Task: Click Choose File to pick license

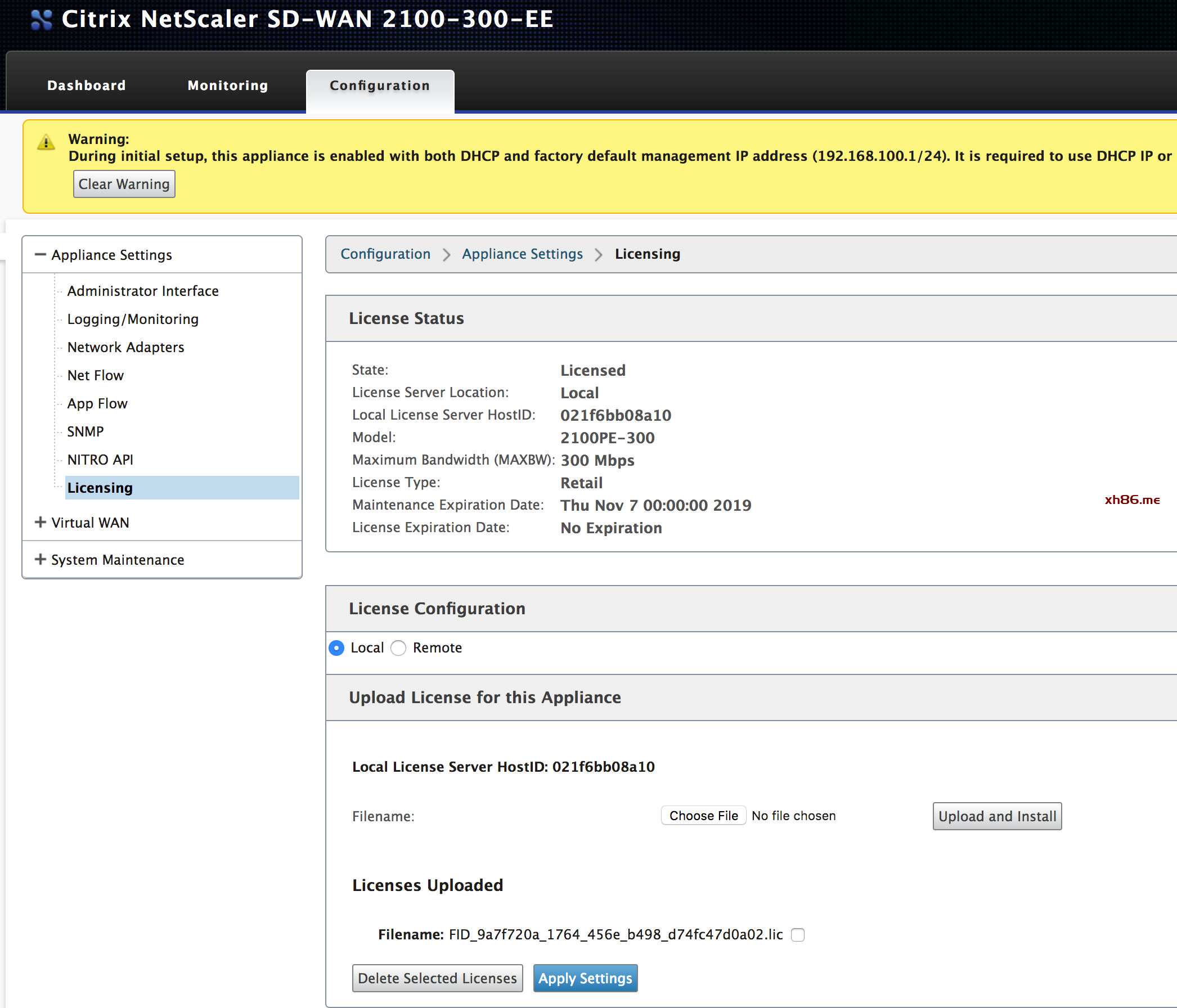Action: [704, 816]
